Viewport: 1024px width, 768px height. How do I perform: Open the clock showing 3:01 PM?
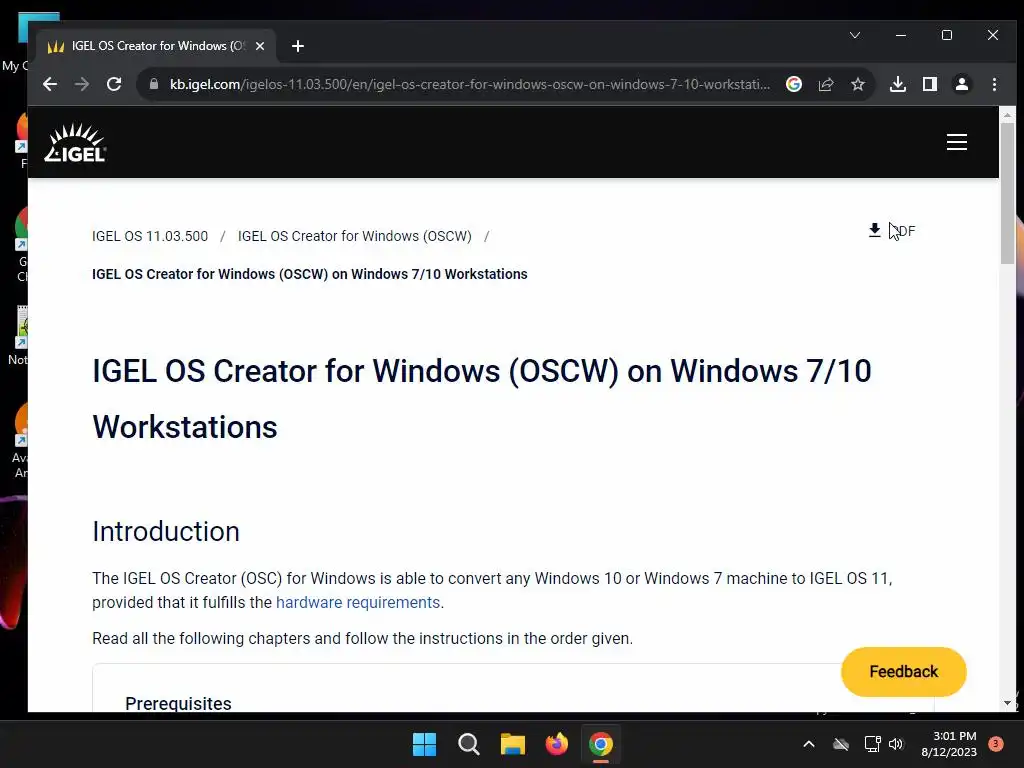click(x=949, y=744)
